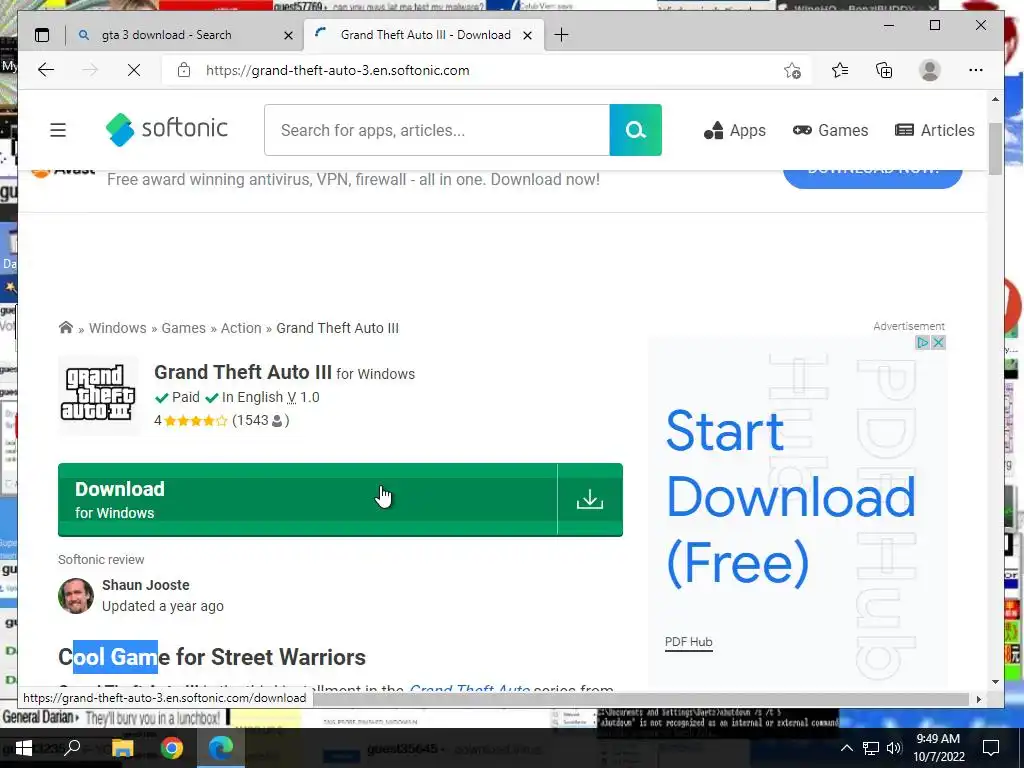Click the Grand Theft Auto III logo thumbnail
This screenshot has height=768, width=1024.
[98, 394]
